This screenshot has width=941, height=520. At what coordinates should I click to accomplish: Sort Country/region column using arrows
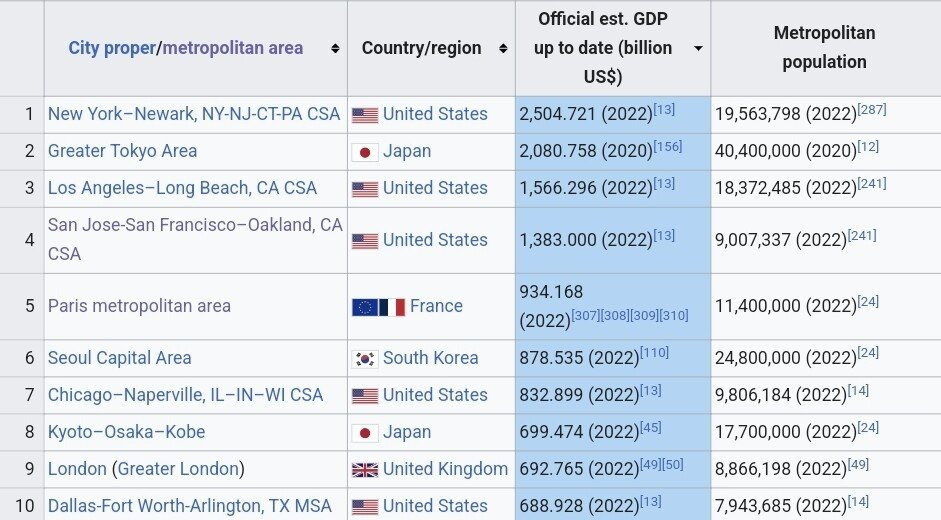(501, 48)
